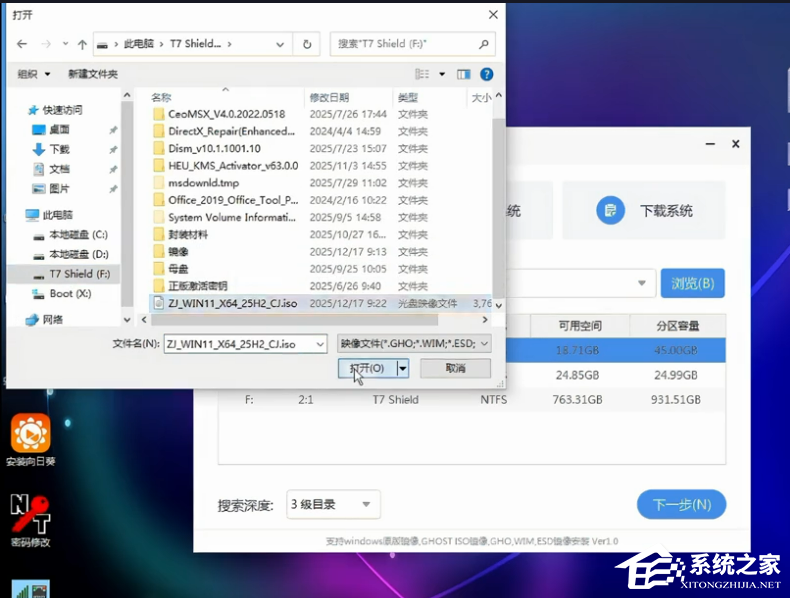Image resolution: width=790 pixels, height=598 pixels.
Task: Open 文档 in navigation pane
Action: coord(59,169)
